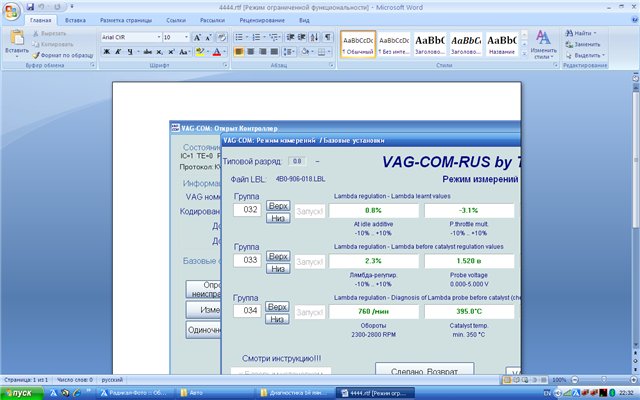Increase font size with the grow font icon
The width and height of the screenshot is (640, 400).
click(x=197, y=38)
